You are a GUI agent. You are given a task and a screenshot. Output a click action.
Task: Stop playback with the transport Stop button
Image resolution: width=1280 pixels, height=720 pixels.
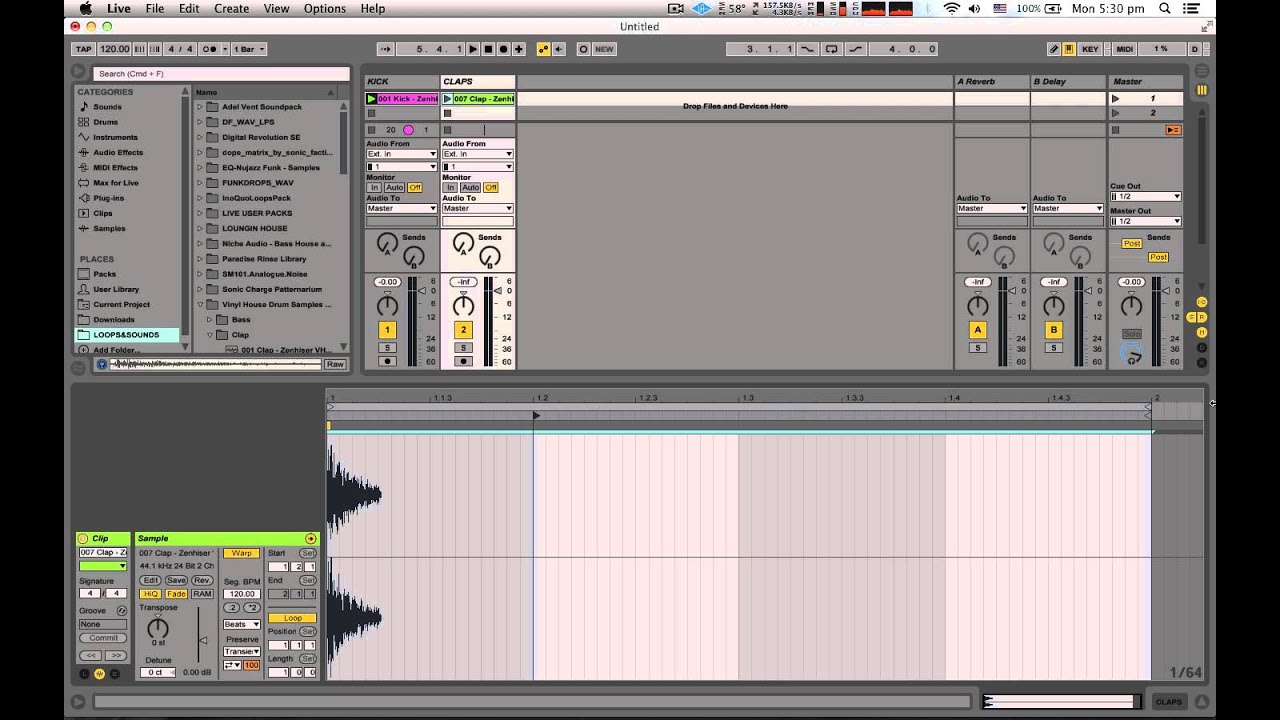(488, 49)
